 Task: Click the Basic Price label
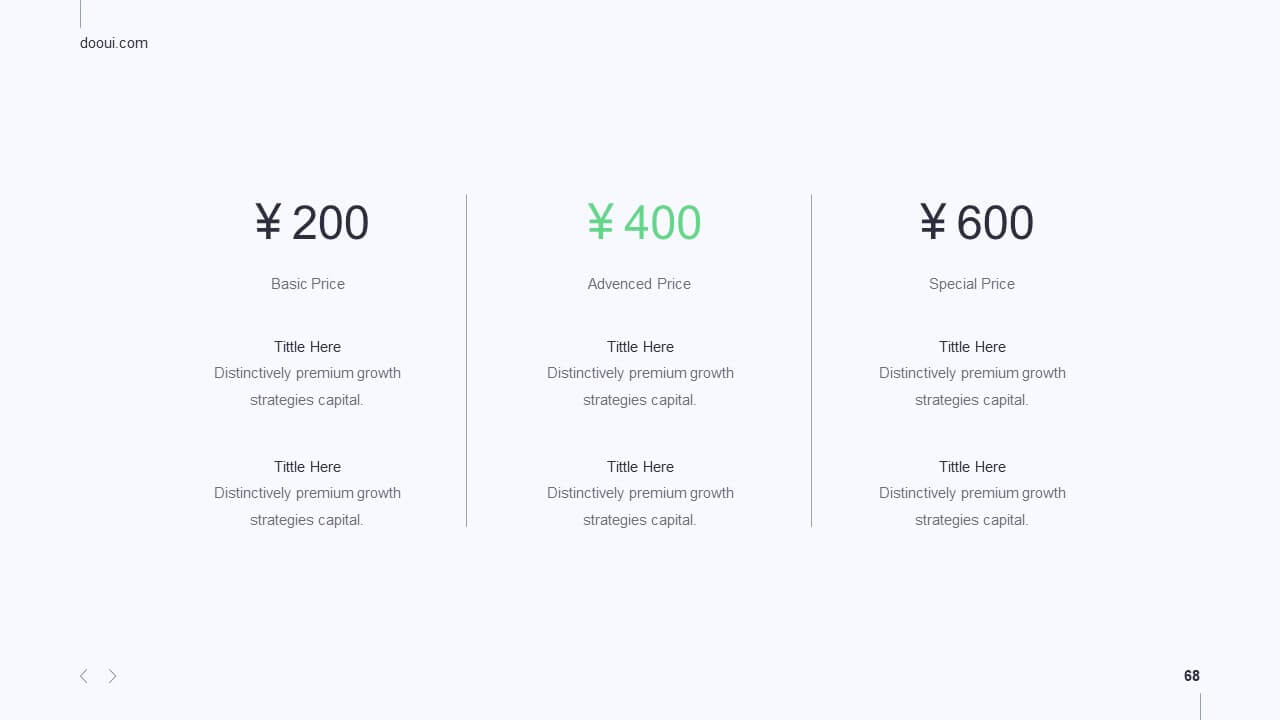(308, 284)
